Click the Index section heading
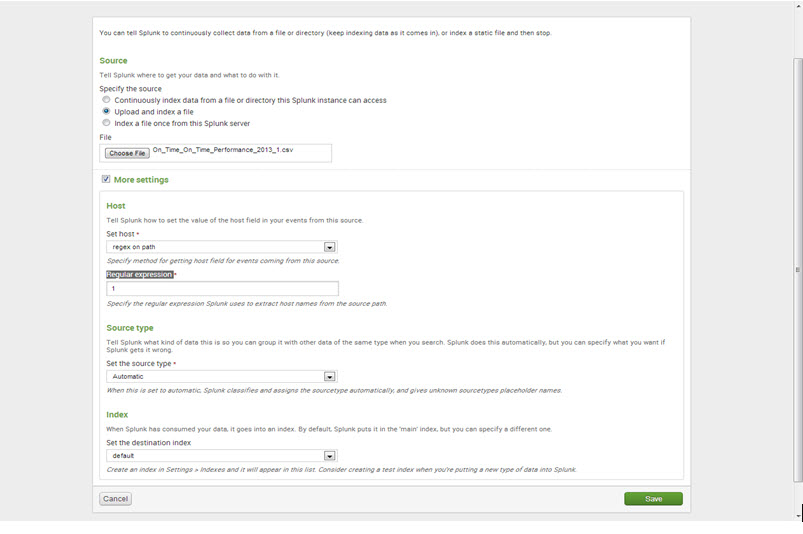The width and height of the screenshot is (803, 534). [x=117, y=415]
